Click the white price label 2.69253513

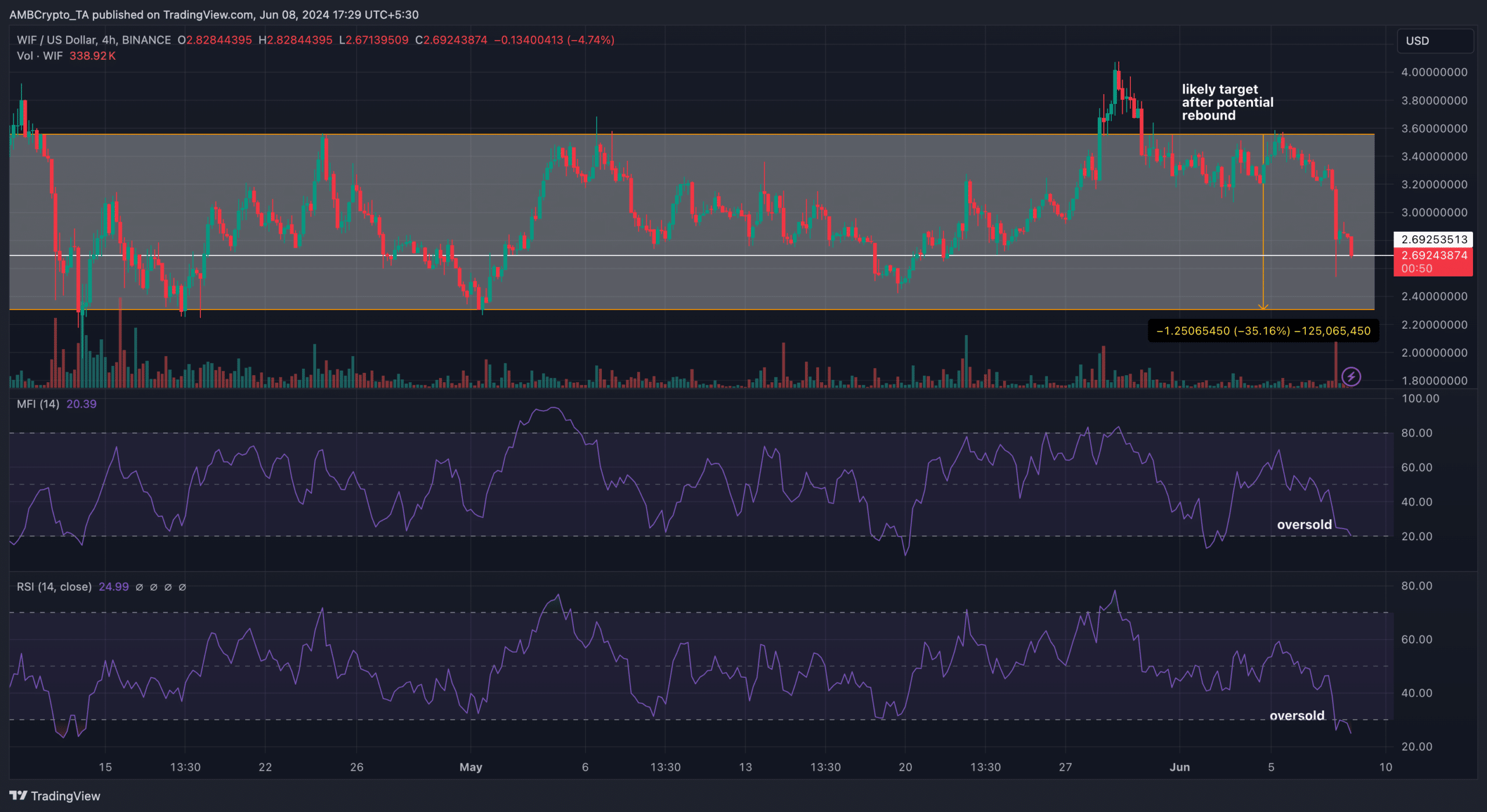pyautogui.click(x=1433, y=239)
